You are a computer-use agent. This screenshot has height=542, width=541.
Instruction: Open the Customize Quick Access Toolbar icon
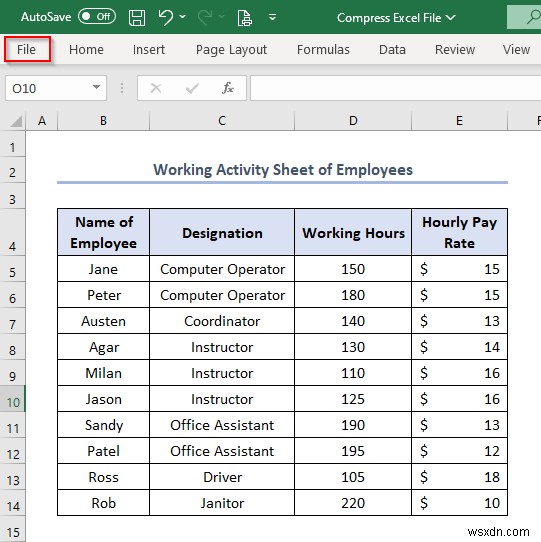pyautogui.click(x=272, y=17)
